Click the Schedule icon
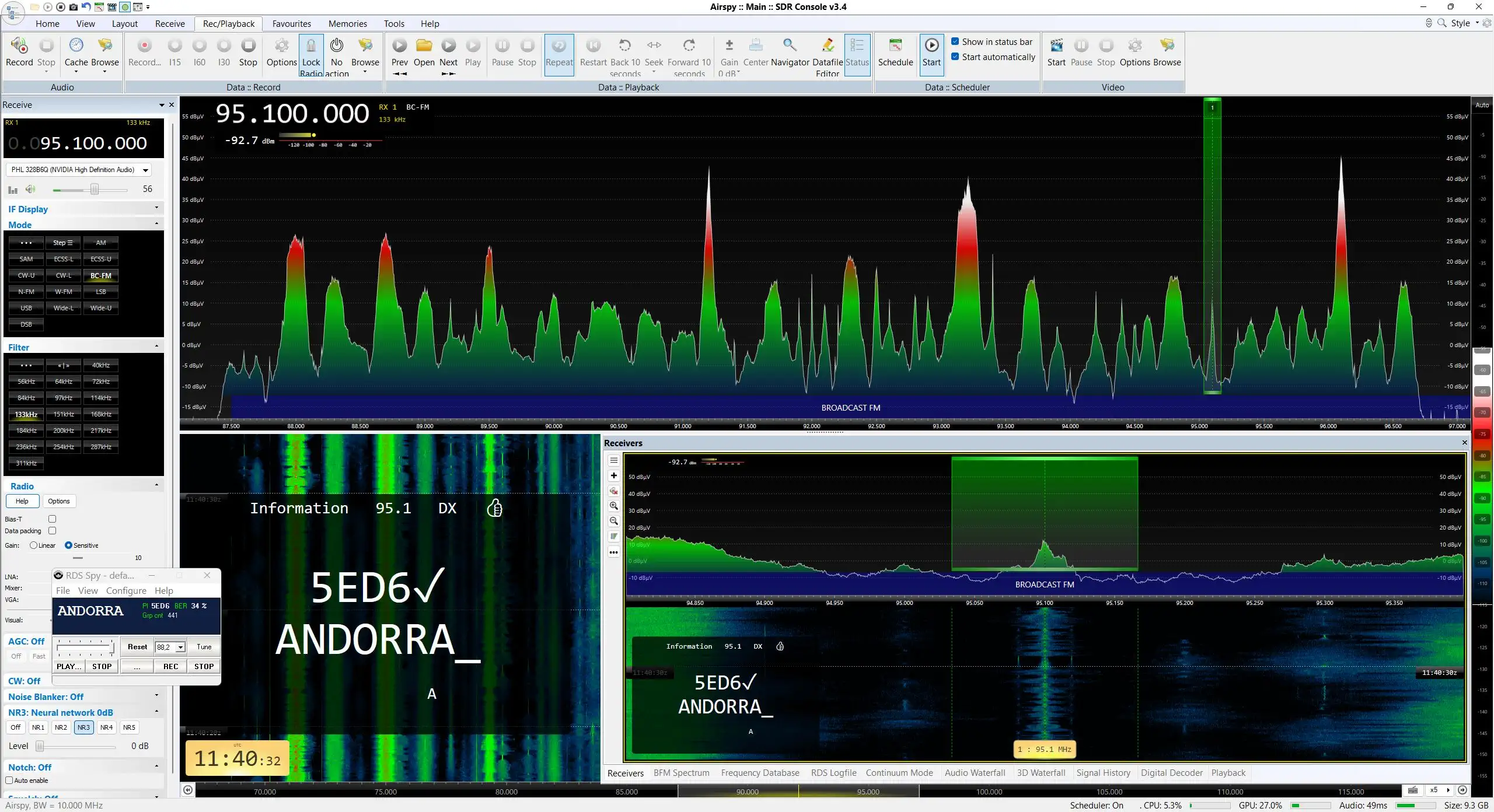This screenshot has height=812, width=1494. (895, 52)
